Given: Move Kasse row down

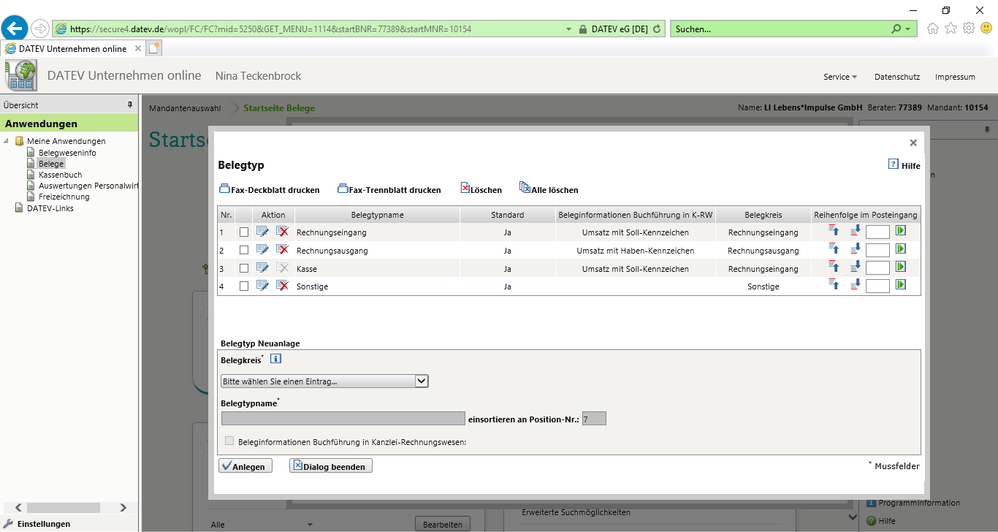Looking at the screenshot, I should [855, 267].
